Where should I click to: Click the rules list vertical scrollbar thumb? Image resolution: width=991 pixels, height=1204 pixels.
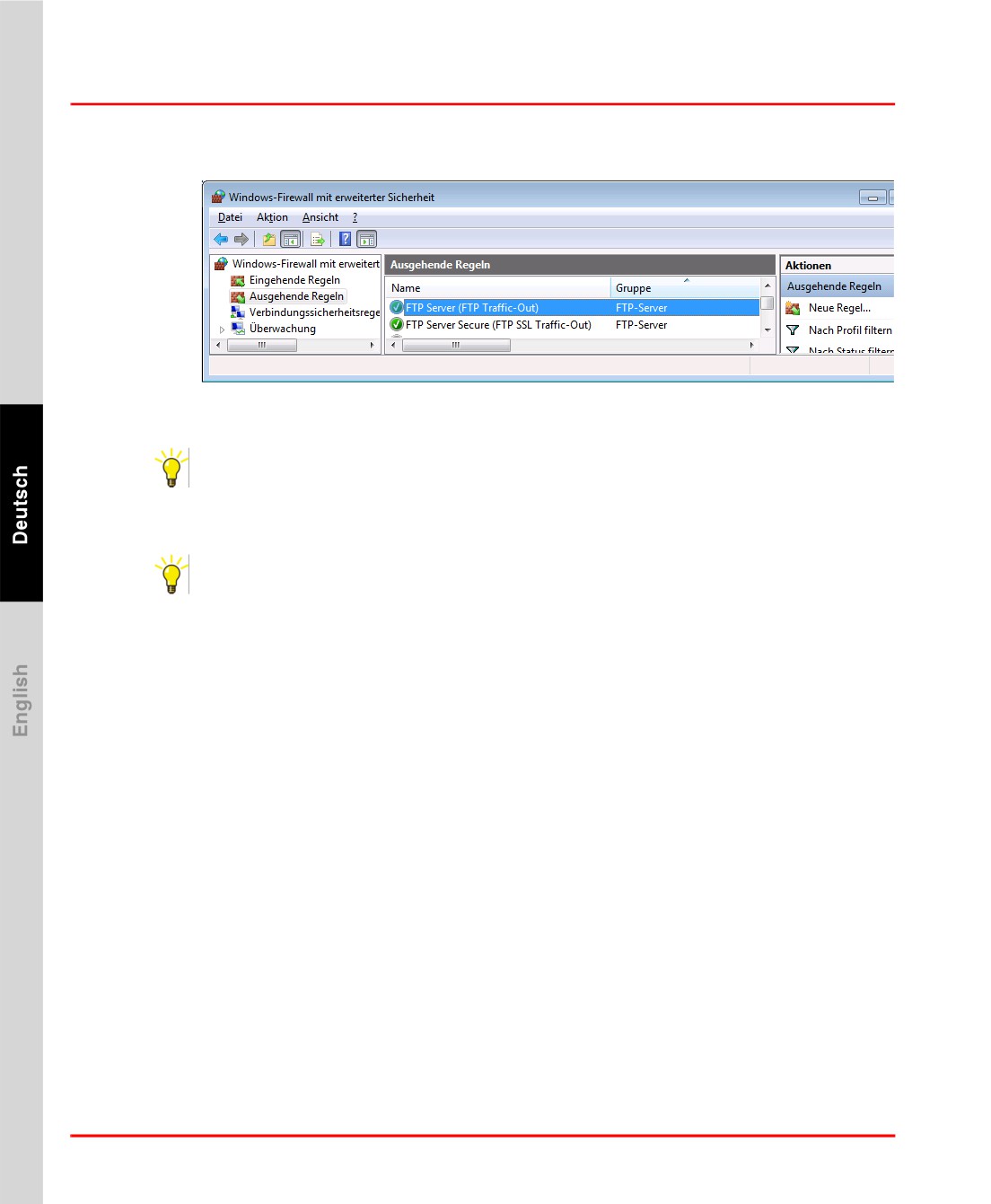[x=767, y=303]
